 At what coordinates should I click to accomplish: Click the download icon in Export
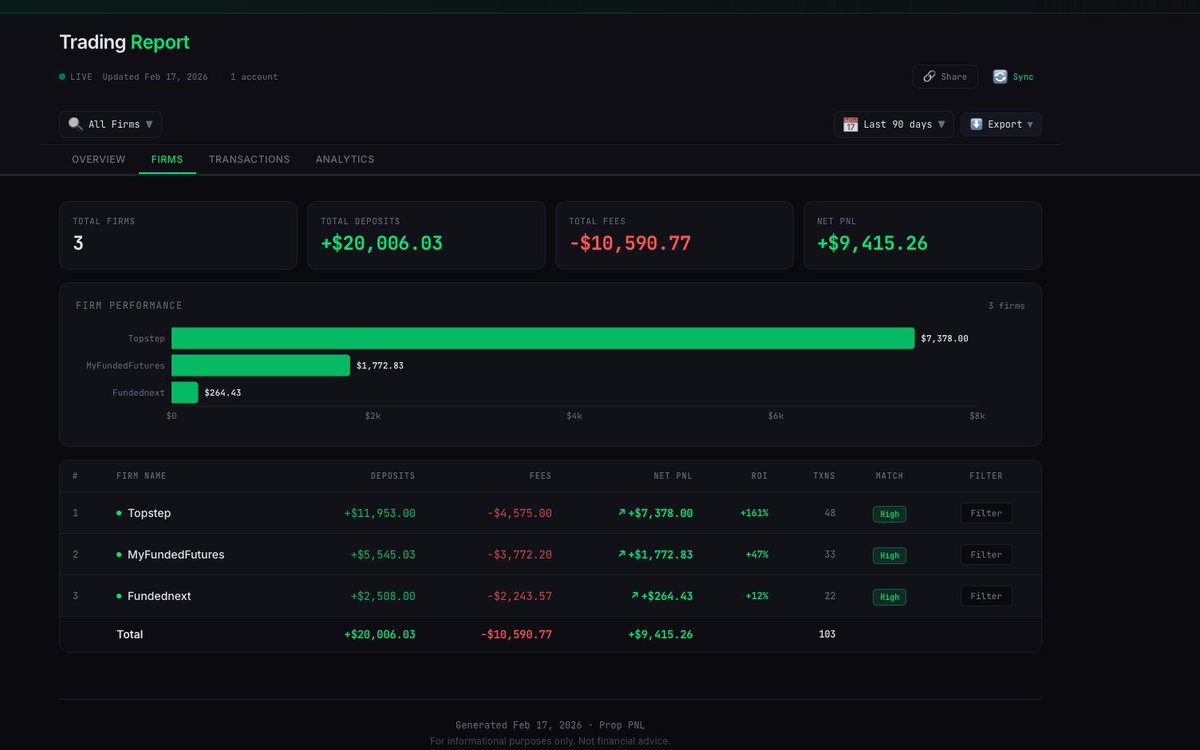[977, 124]
